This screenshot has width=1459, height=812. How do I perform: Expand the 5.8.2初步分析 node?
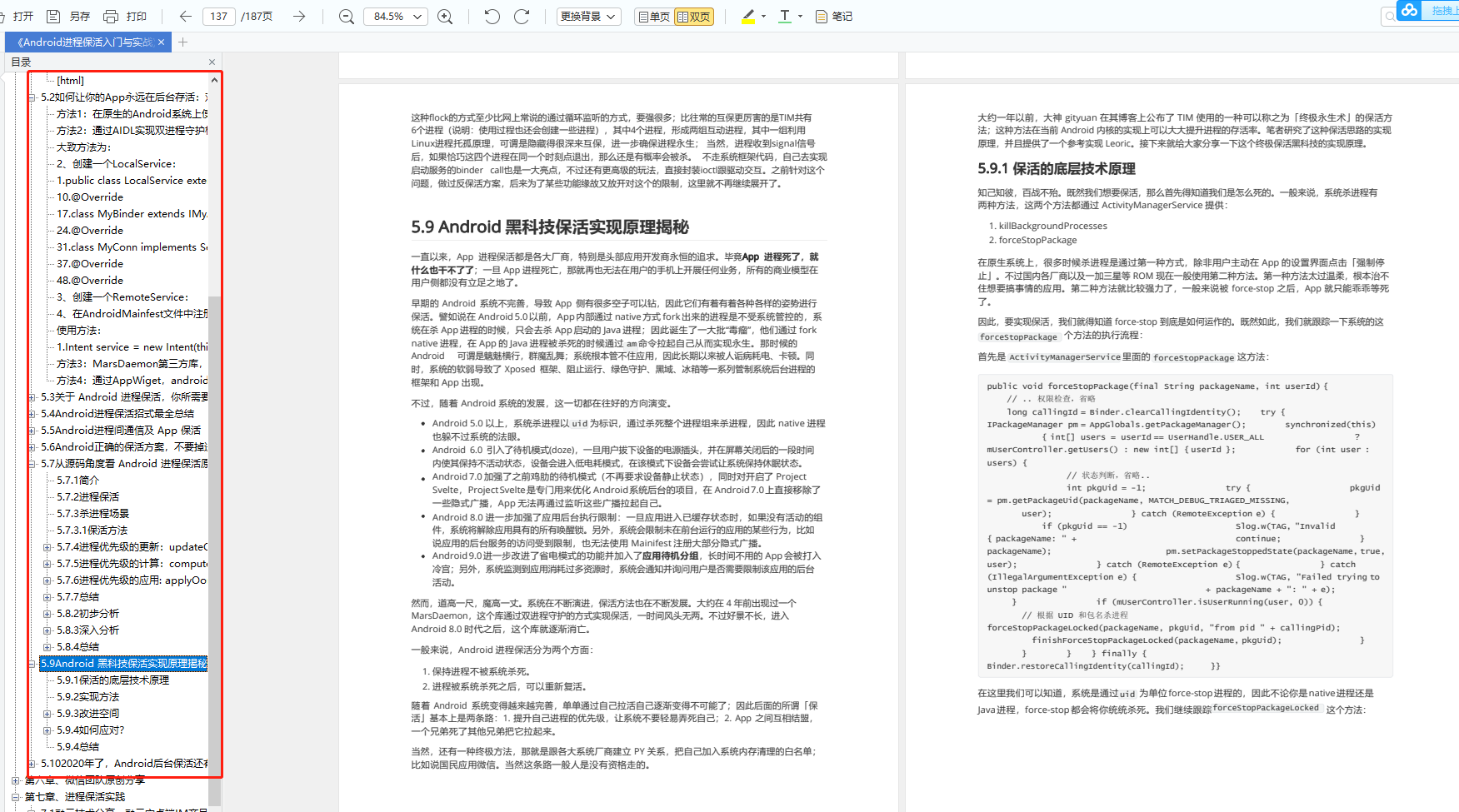coord(47,614)
